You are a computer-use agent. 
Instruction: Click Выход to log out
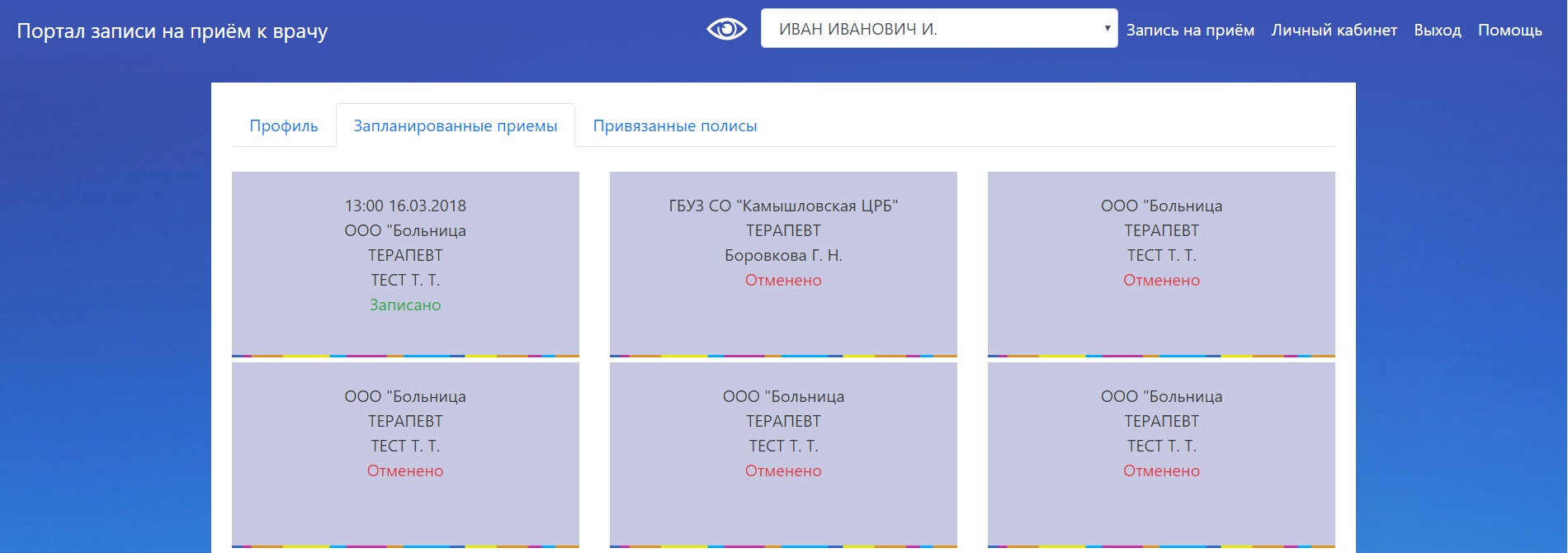pyautogui.click(x=1437, y=31)
